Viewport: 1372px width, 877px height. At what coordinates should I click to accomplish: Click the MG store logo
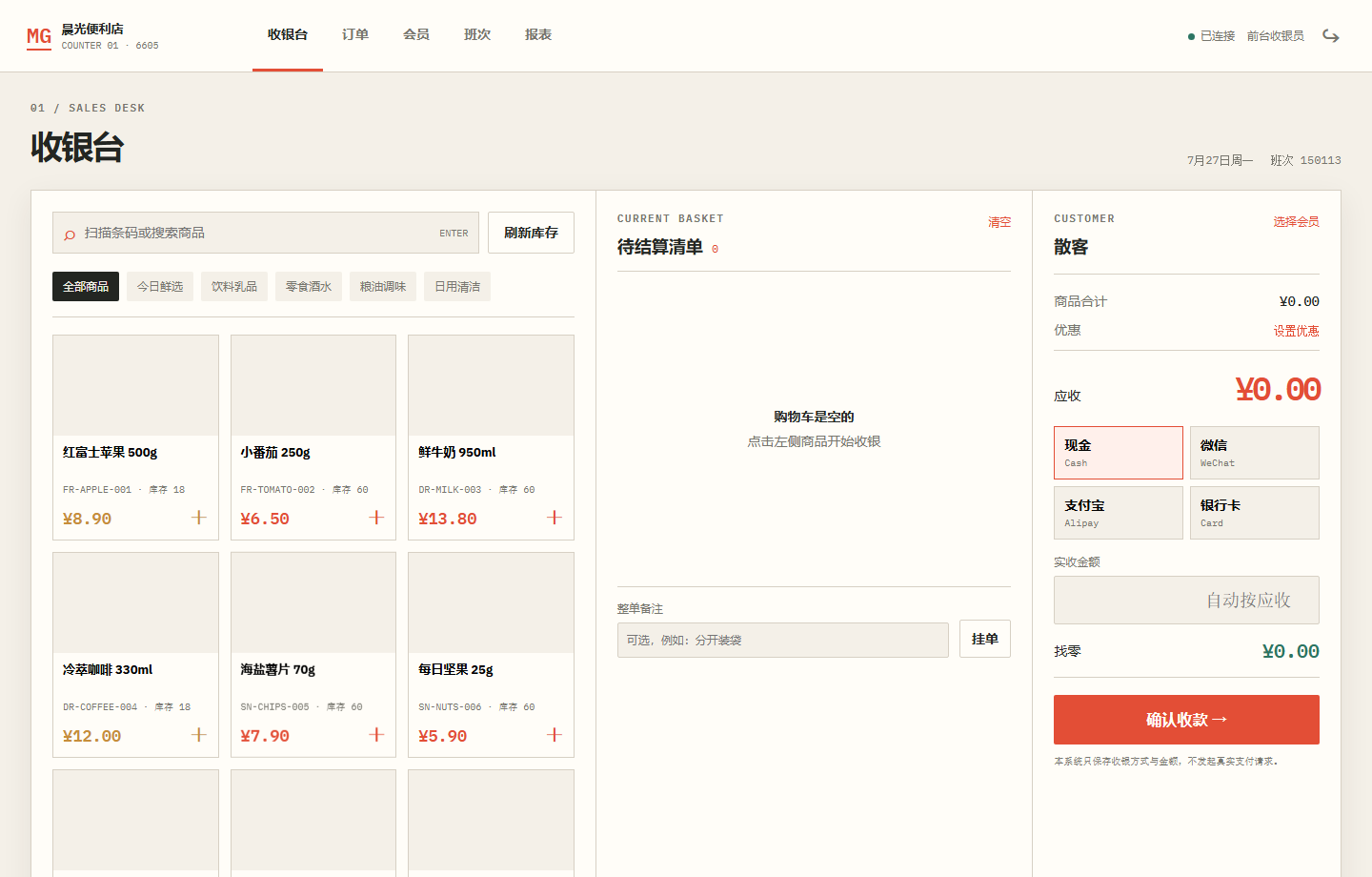pos(39,37)
